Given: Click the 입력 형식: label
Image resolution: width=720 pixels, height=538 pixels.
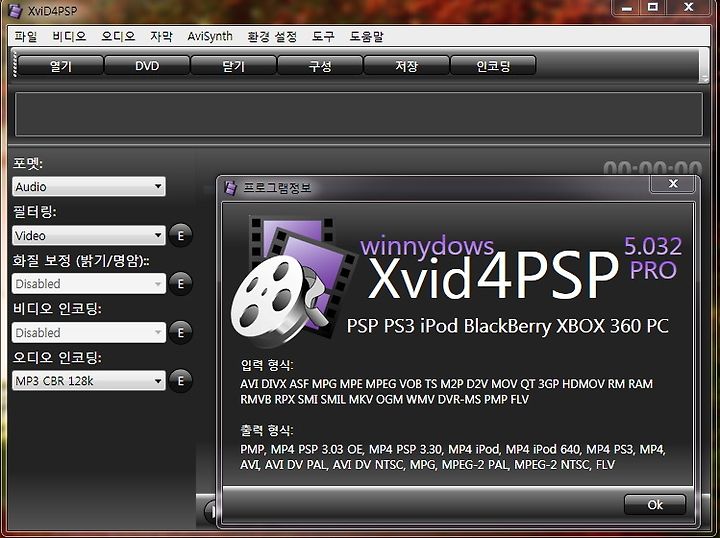Looking at the screenshot, I should click(267, 365).
